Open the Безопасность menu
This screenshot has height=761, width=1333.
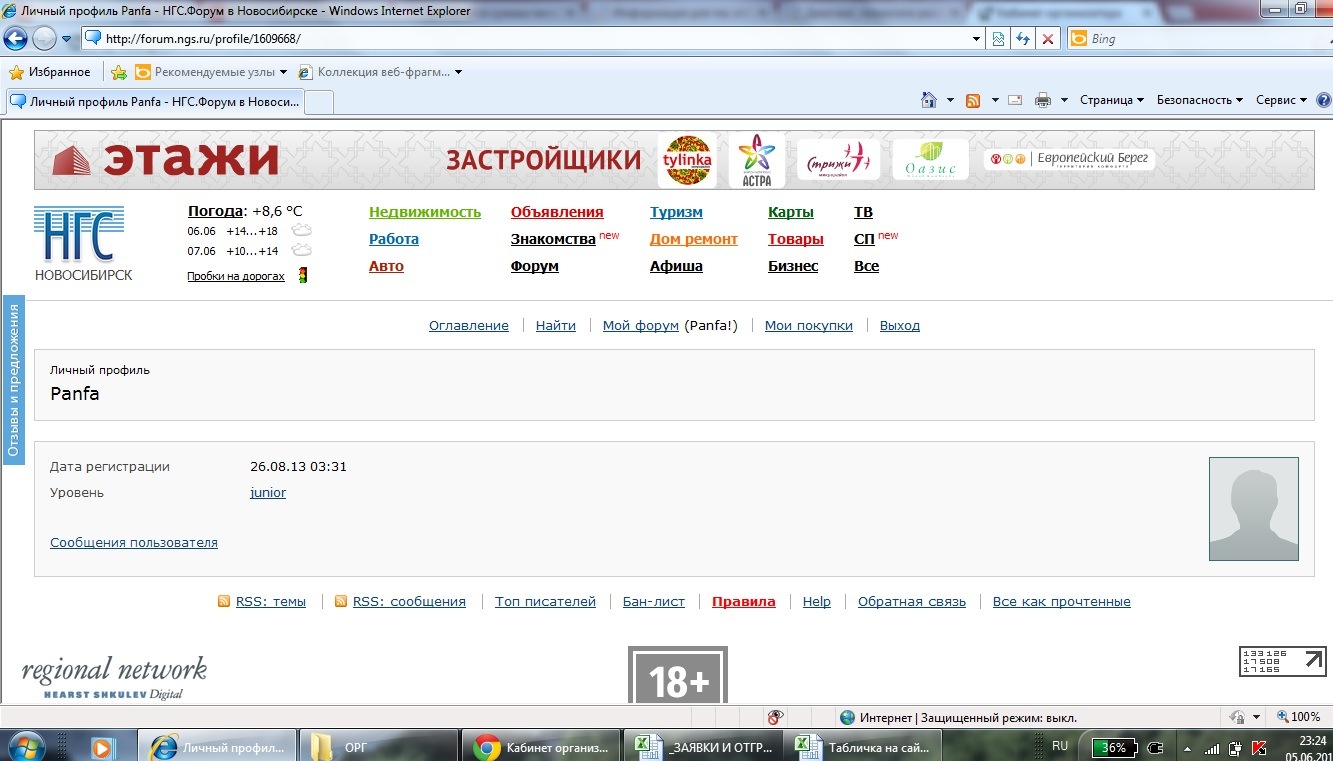(x=1200, y=100)
